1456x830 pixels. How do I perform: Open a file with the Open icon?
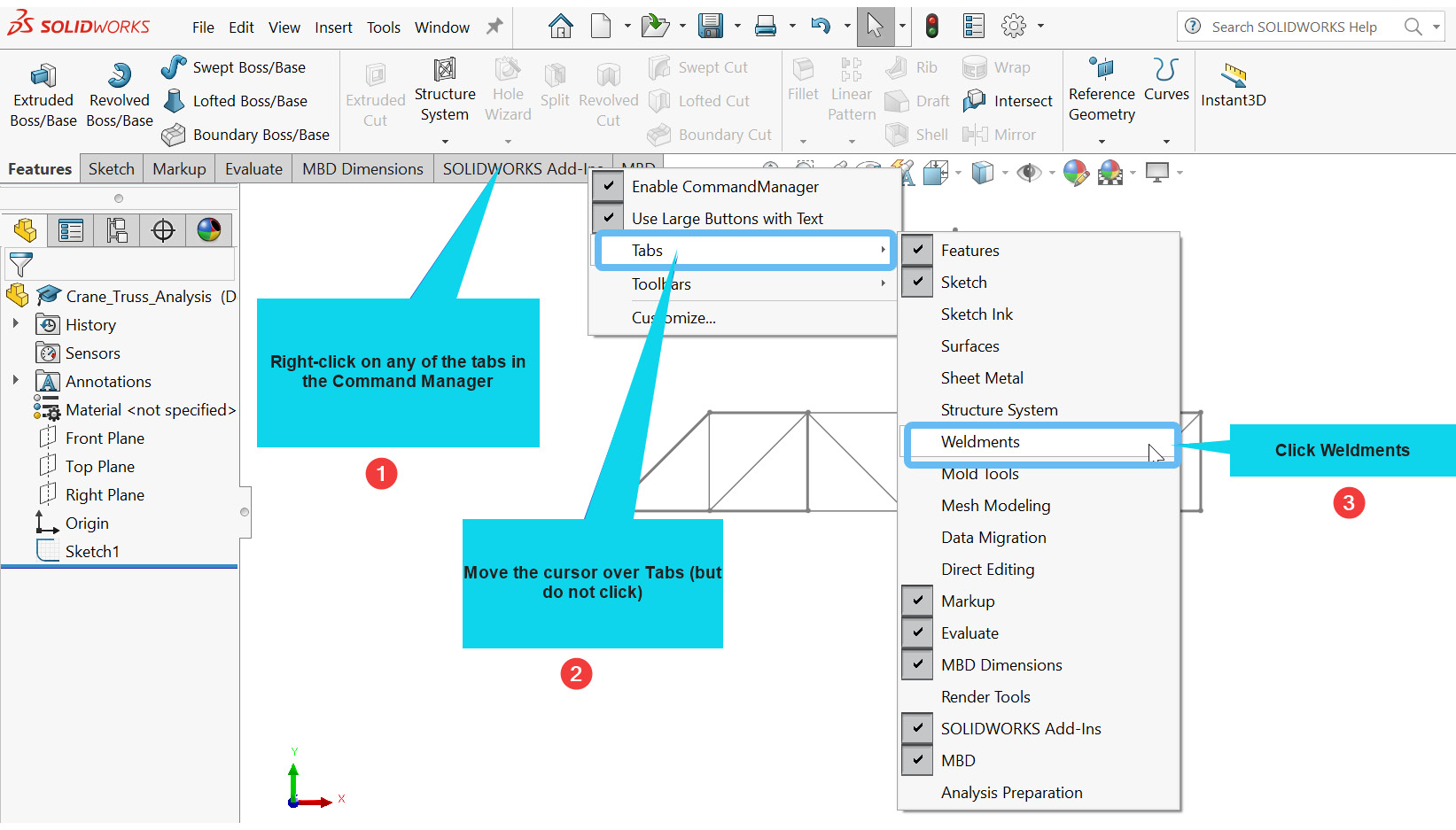tap(655, 27)
